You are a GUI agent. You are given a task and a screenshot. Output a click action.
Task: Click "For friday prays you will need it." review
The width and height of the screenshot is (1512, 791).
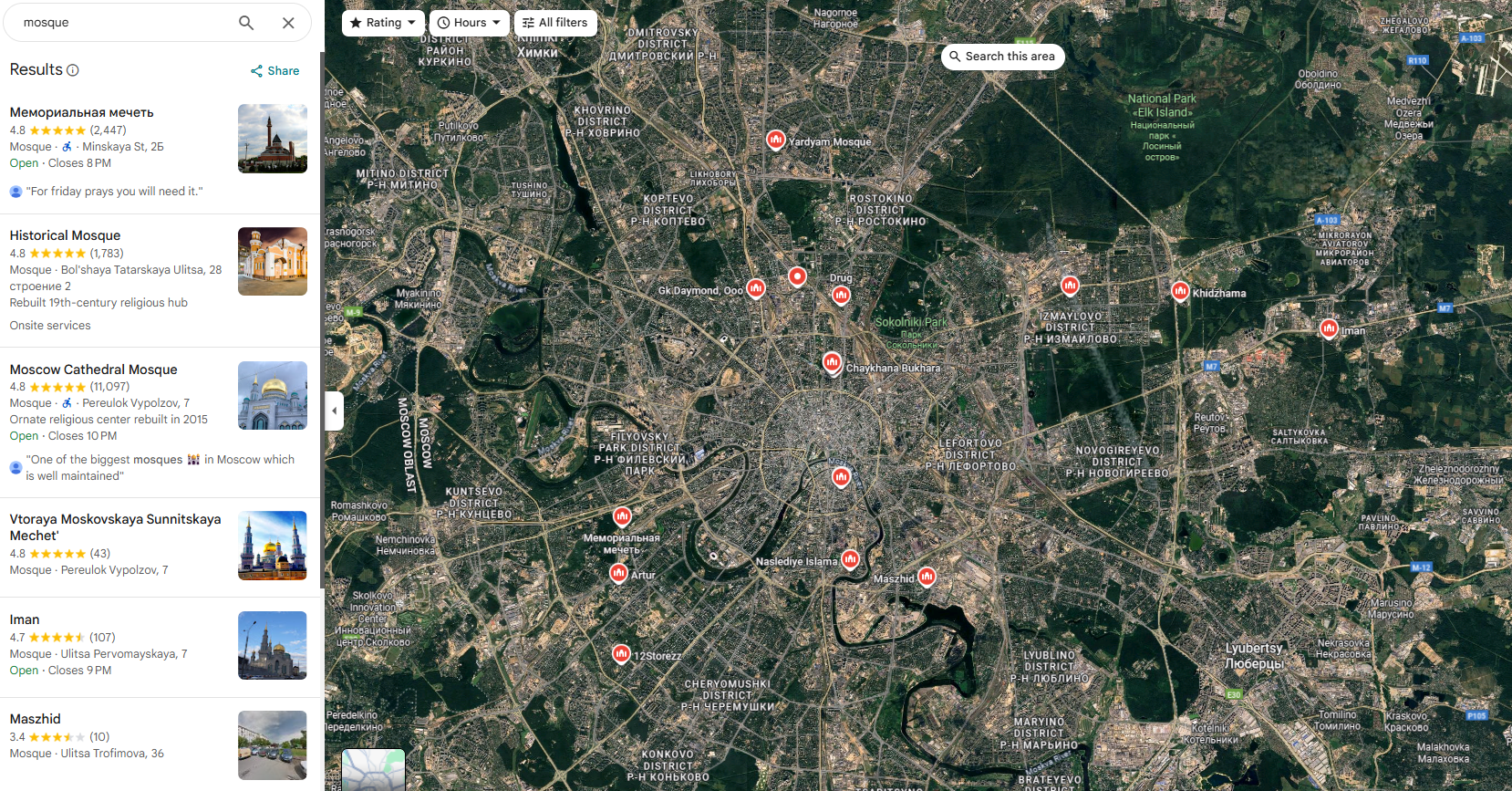[115, 192]
